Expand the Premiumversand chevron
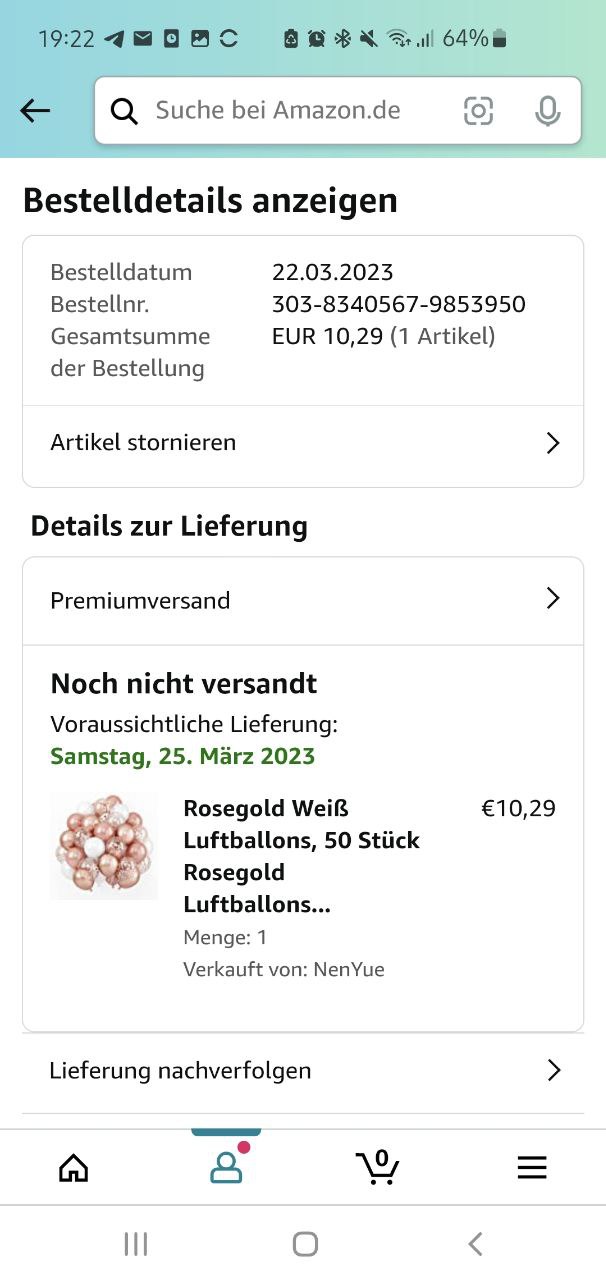 coord(553,599)
